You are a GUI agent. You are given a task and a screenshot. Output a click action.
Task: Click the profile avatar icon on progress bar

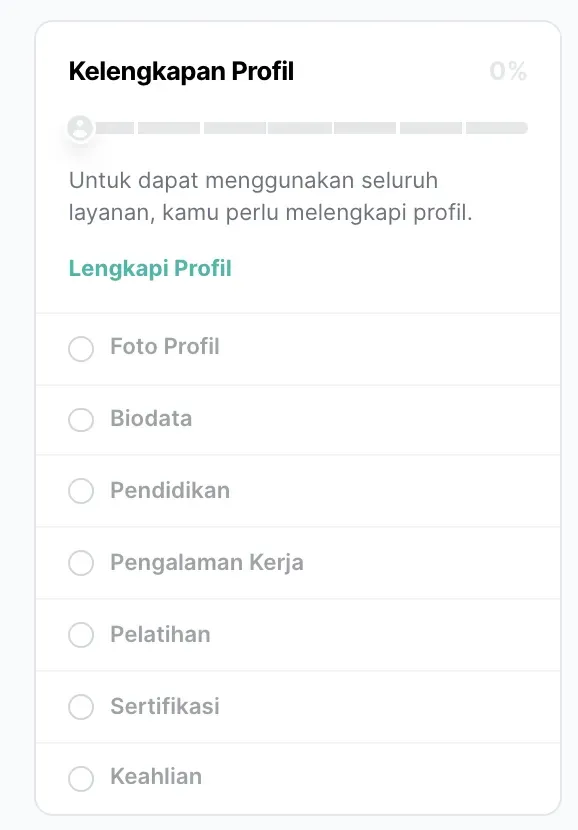(80, 128)
